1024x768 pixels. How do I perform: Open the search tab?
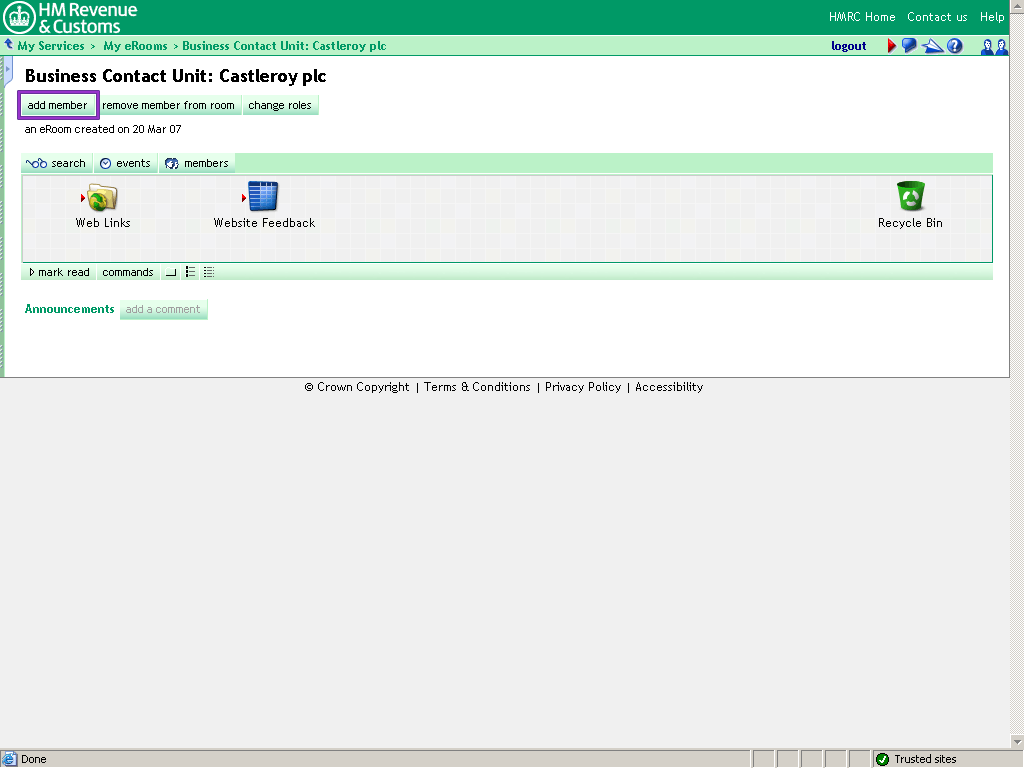[x=56, y=163]
